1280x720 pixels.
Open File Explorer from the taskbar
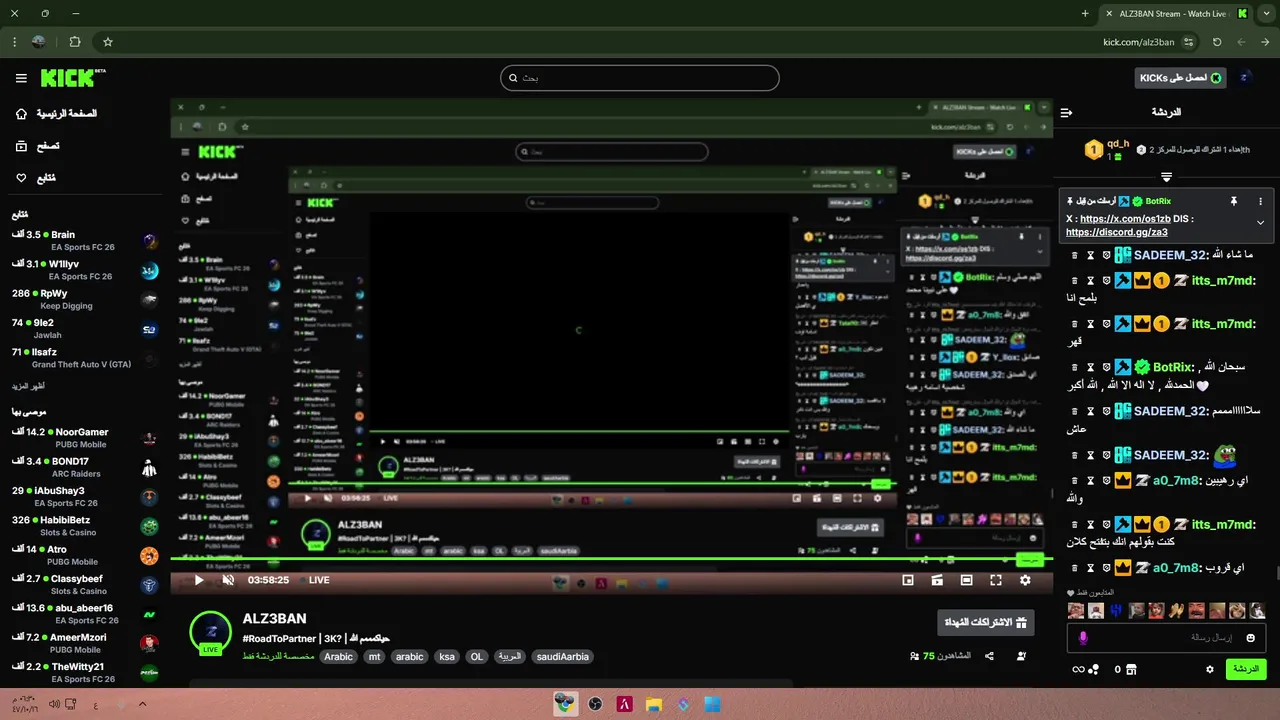(654, 704)
